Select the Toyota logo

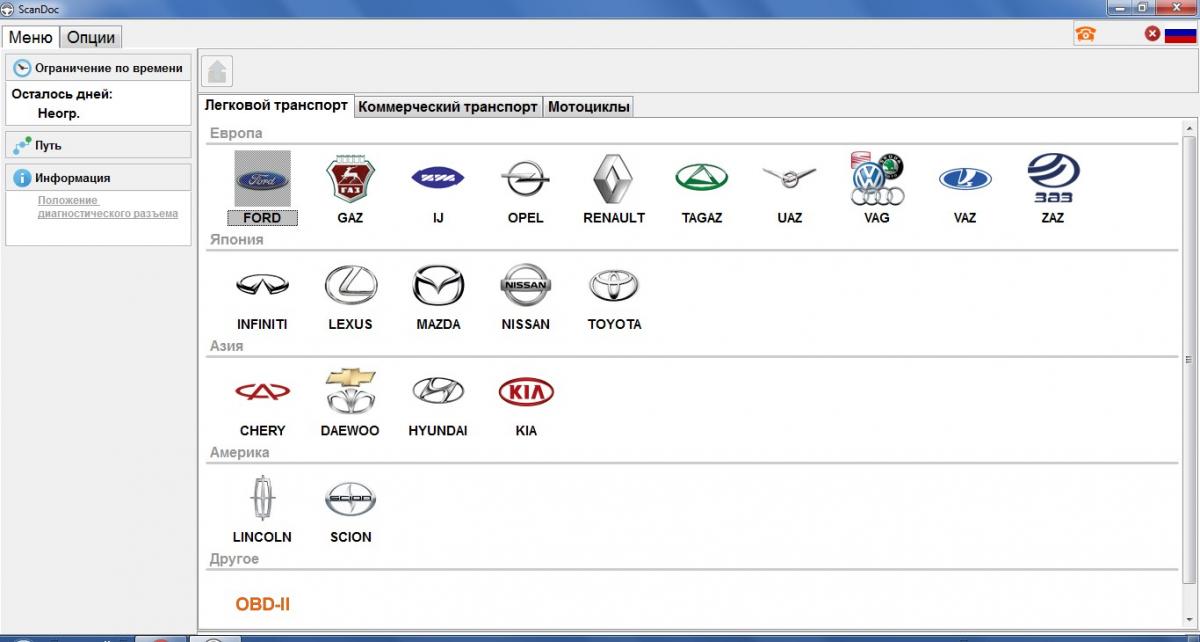(x=614, y=286)
